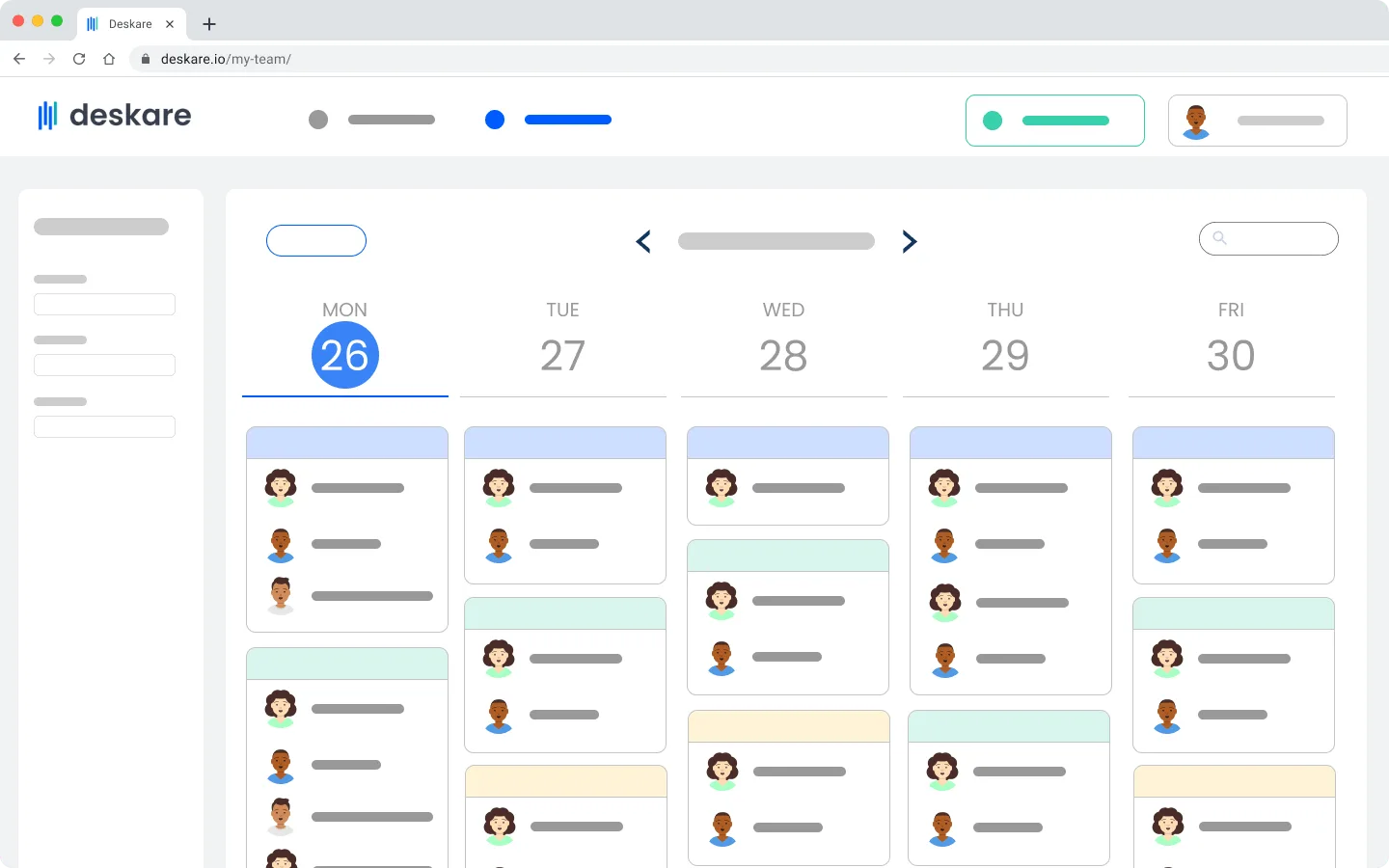Click white-shirt man avatar in Monday's blue card

[281, 596]
